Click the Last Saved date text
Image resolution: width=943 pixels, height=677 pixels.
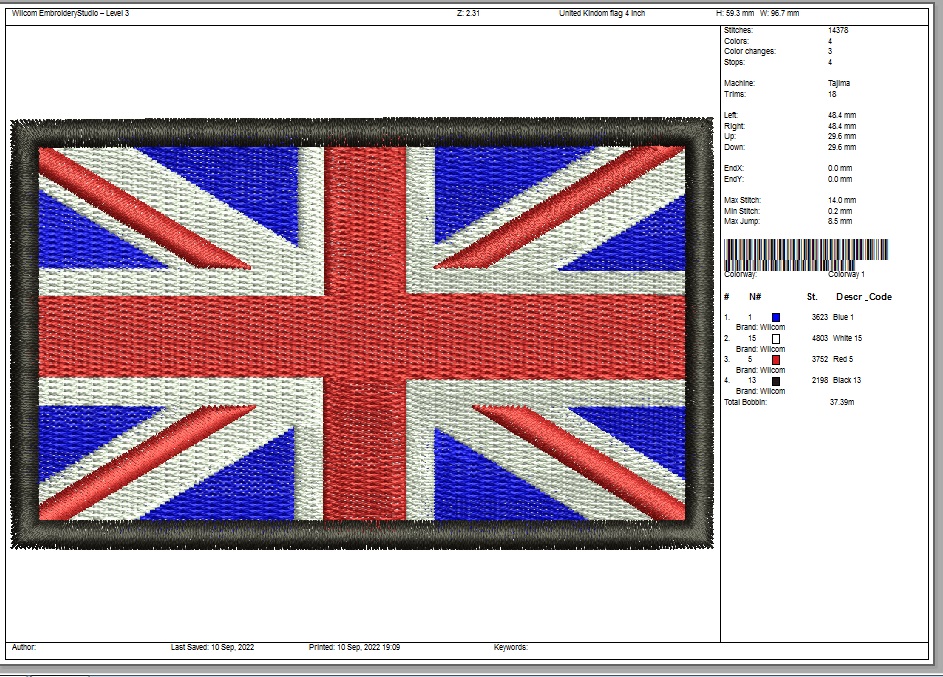click(212, 647)
